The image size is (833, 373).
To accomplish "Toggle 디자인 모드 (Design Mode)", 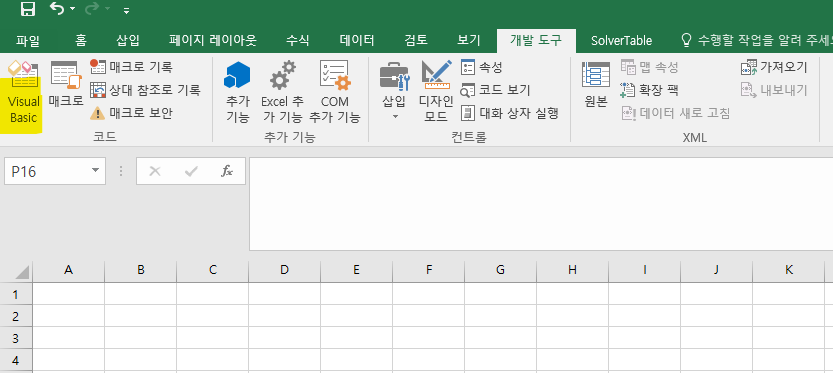I will point(436,91).
